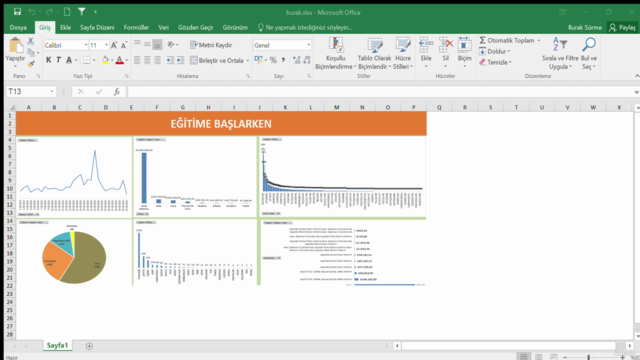Viewport: 640px width, 360px height.
Task: Cut the selection with the scissors icon
Action: coord(31,41)
